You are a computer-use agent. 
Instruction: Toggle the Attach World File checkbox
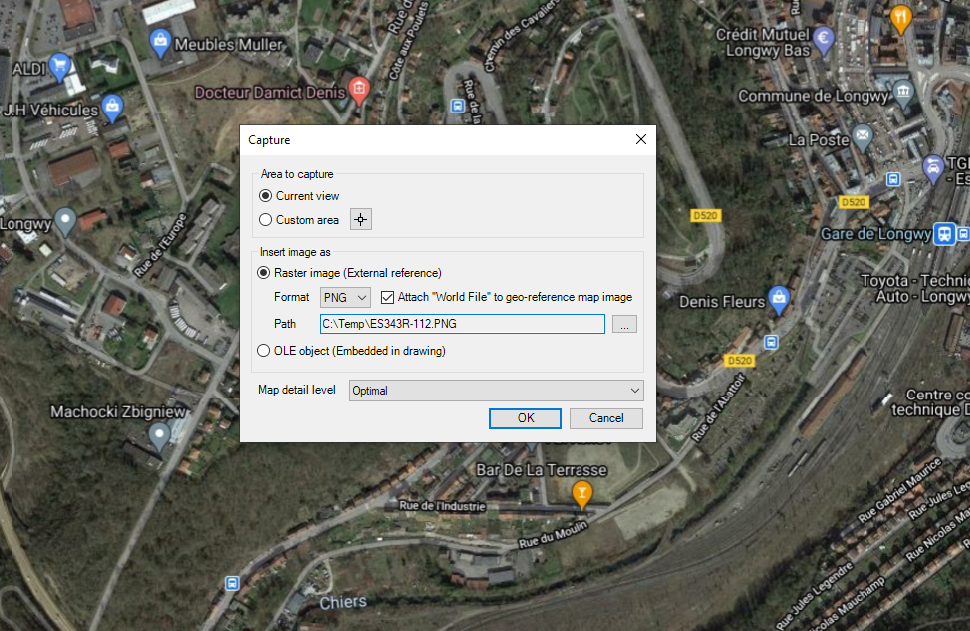388,297
